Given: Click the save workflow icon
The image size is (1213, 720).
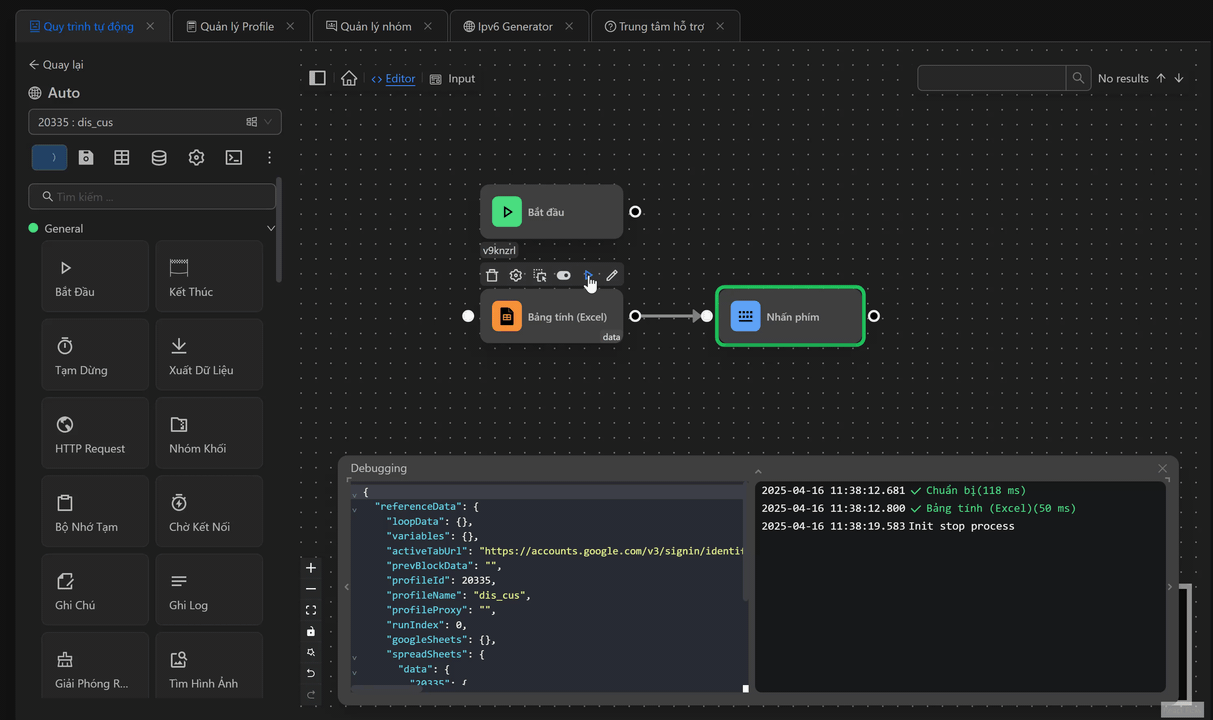Looking at the screenshot, I should pos(86,157).
